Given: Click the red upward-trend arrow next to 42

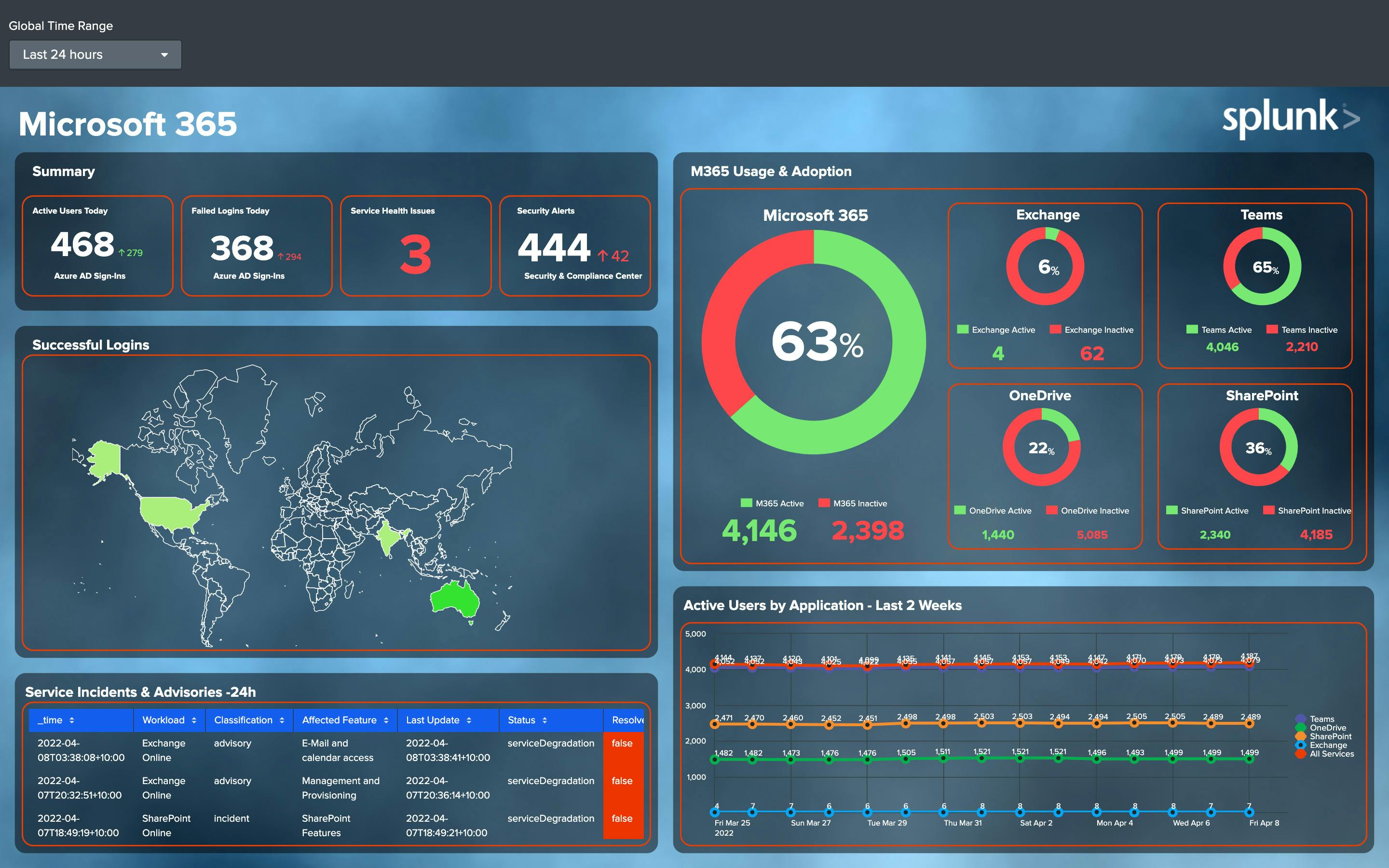Looking at the screenshot, I should pos(603,256).
